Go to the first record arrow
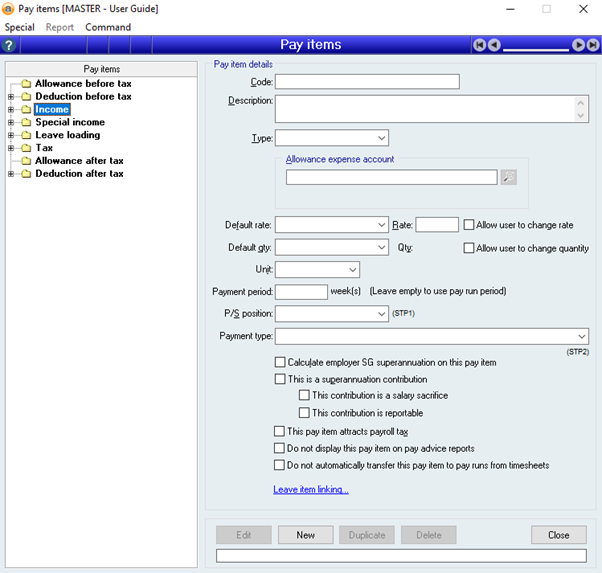The width and height of the screenshot is (602, 573). point(480,45)
